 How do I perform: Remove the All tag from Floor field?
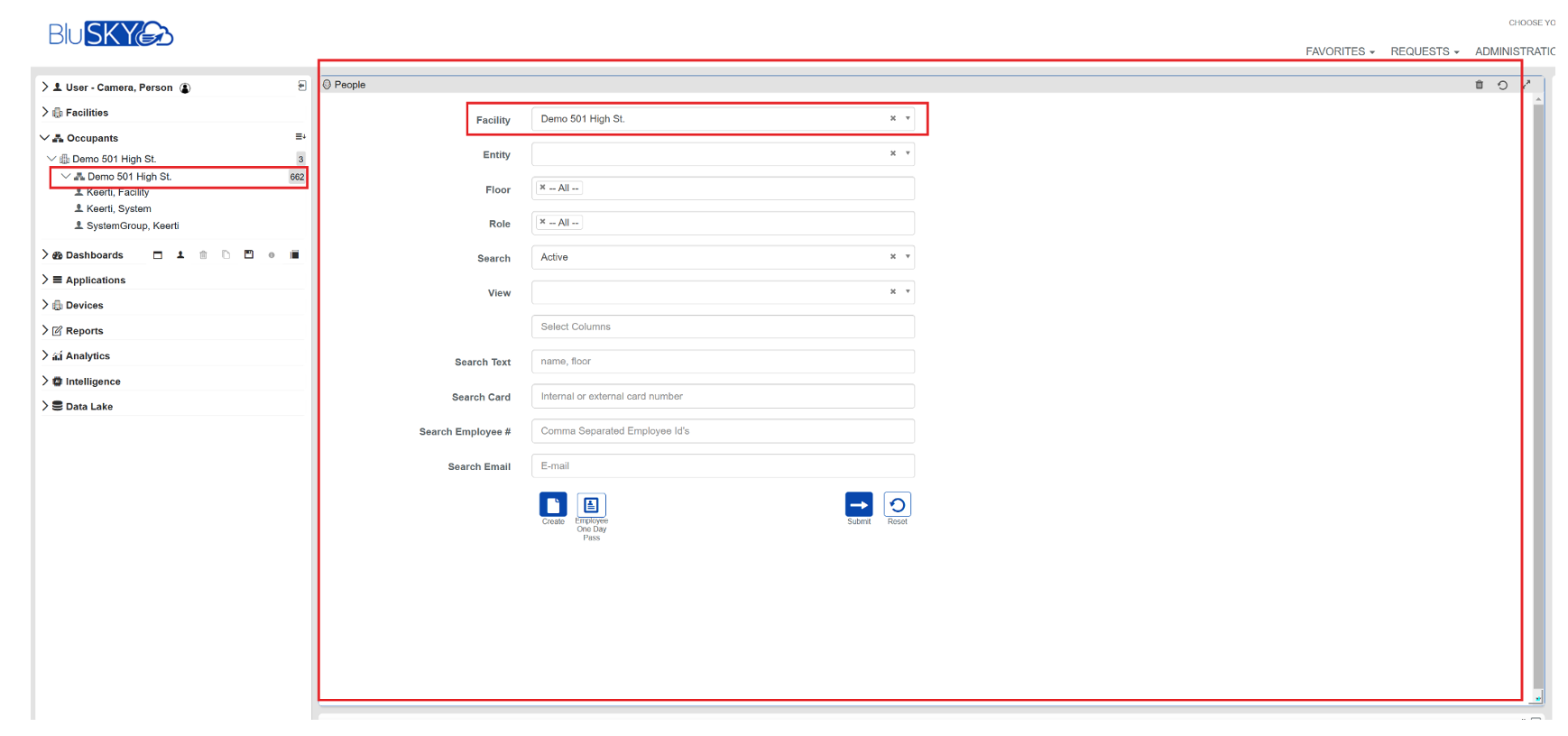[542, 188]
